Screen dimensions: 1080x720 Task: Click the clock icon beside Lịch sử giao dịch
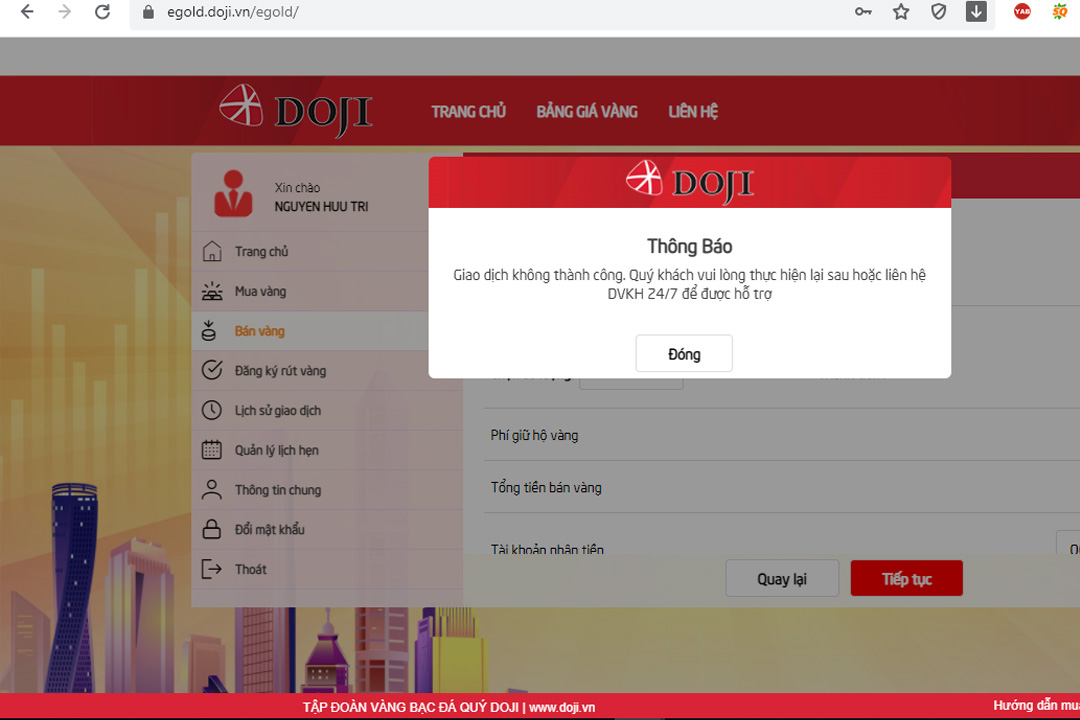tap(211, 410)
